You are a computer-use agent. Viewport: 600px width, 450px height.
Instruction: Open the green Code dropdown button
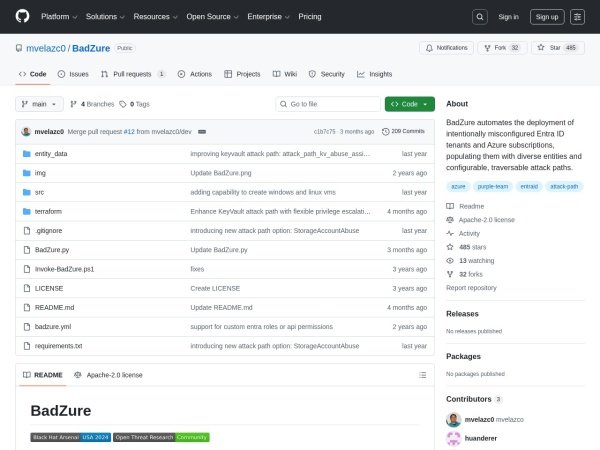pos(410,104)
